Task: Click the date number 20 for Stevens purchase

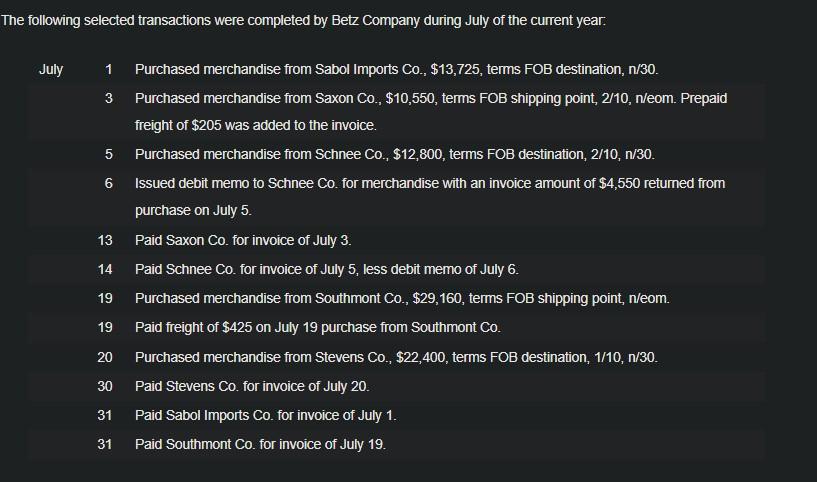Action: 105,357
